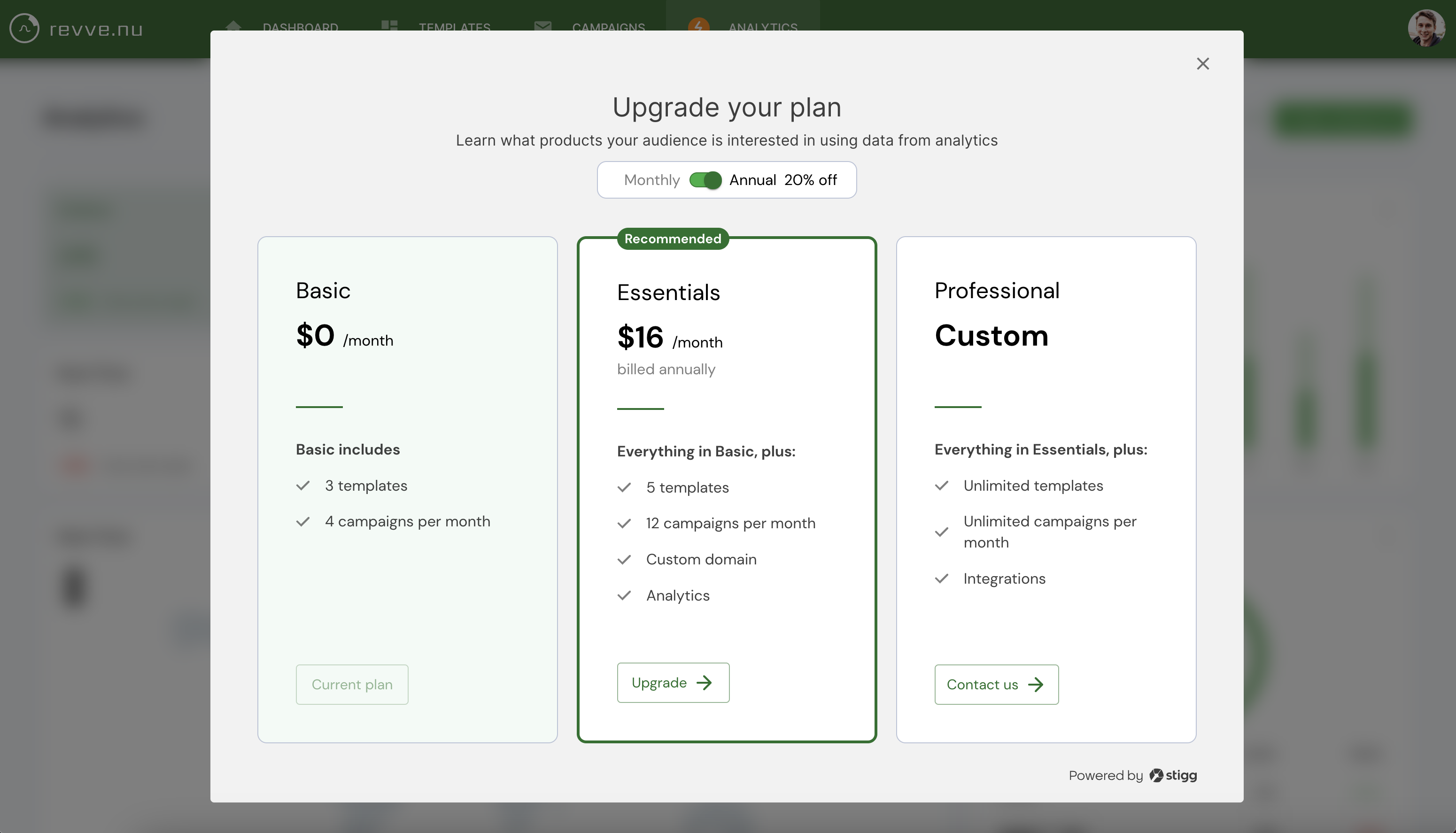Screen dimensions: 1456x833
Task: Click the Recommended badge on Essentials
Action: click(x=673, y=239)
